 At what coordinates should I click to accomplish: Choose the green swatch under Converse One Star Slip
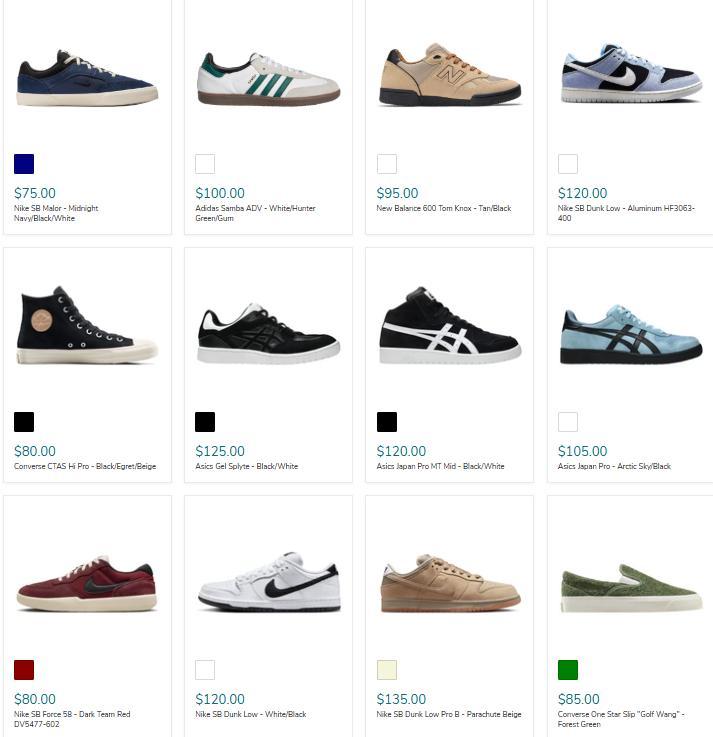click(568, 670)
